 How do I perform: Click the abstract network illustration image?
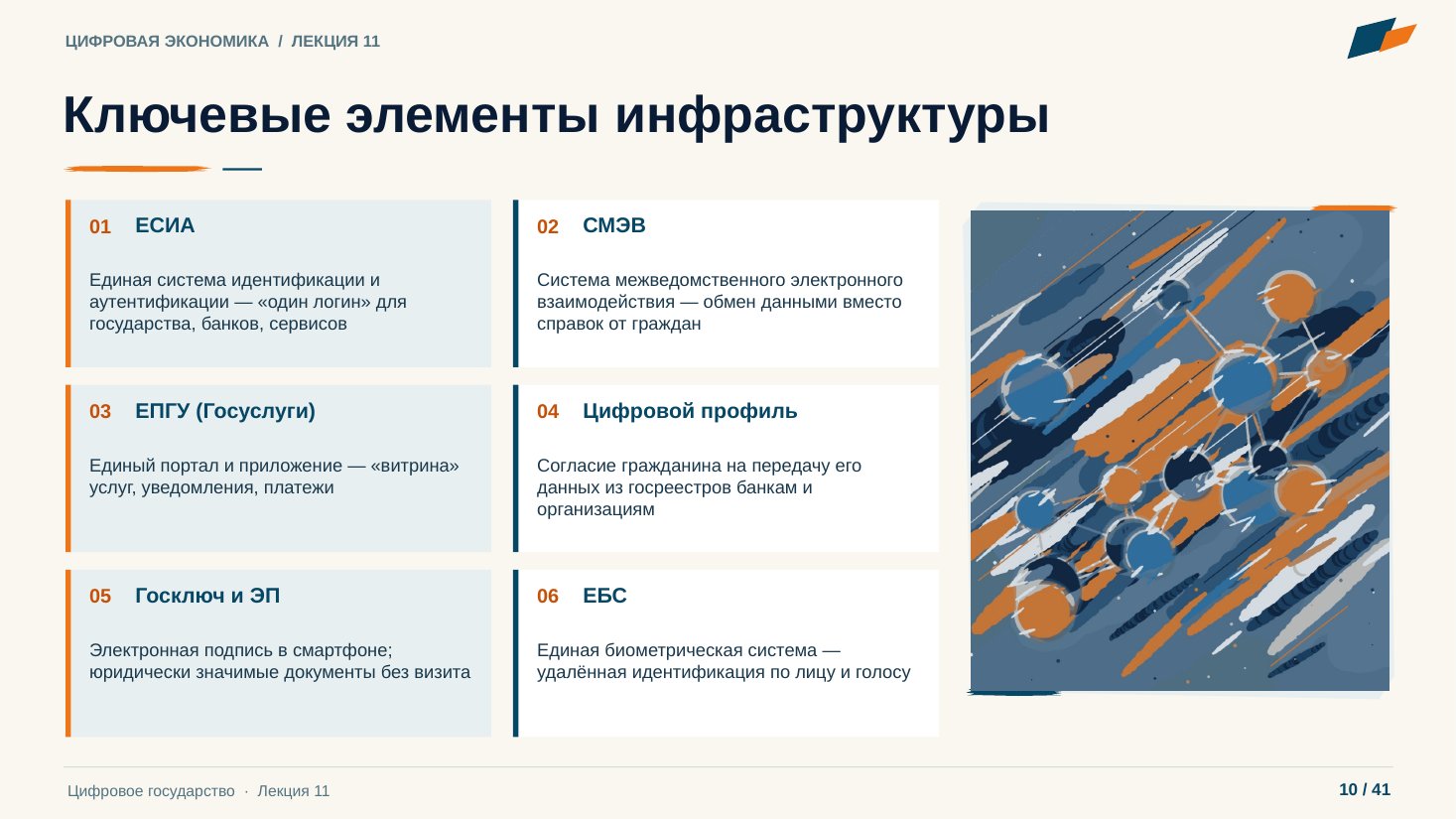point(1179,451)
